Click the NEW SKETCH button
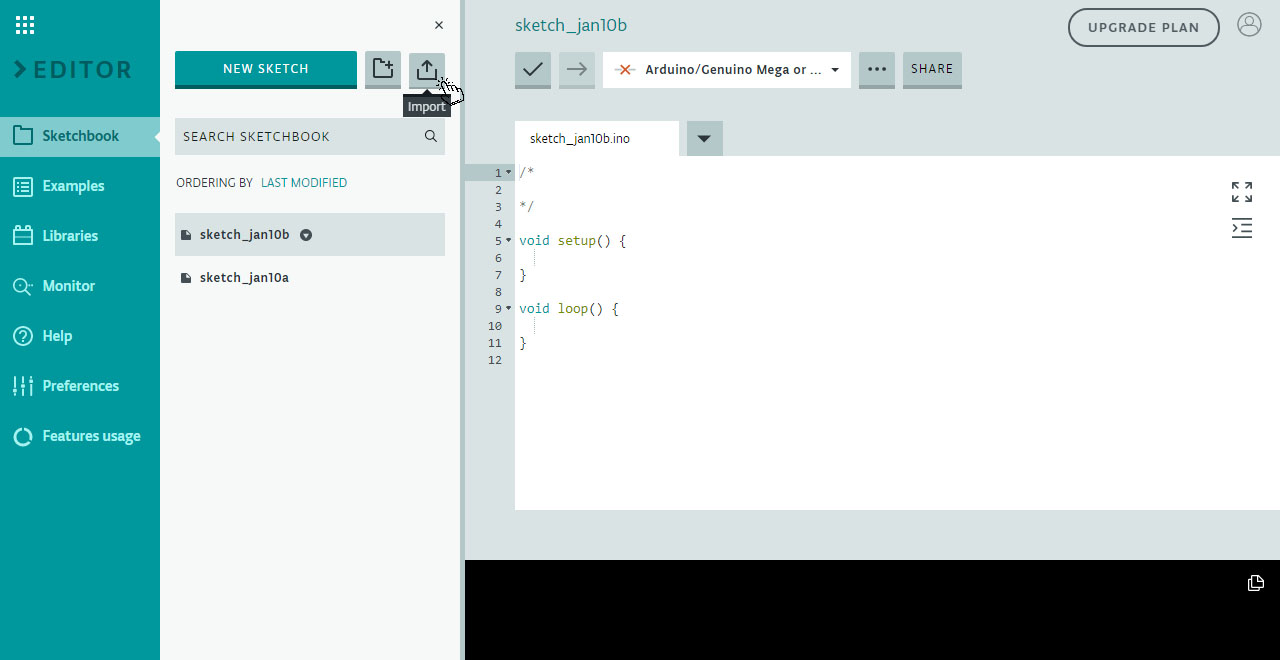Screen dimensions: 1280x660 tap(266, 69)
